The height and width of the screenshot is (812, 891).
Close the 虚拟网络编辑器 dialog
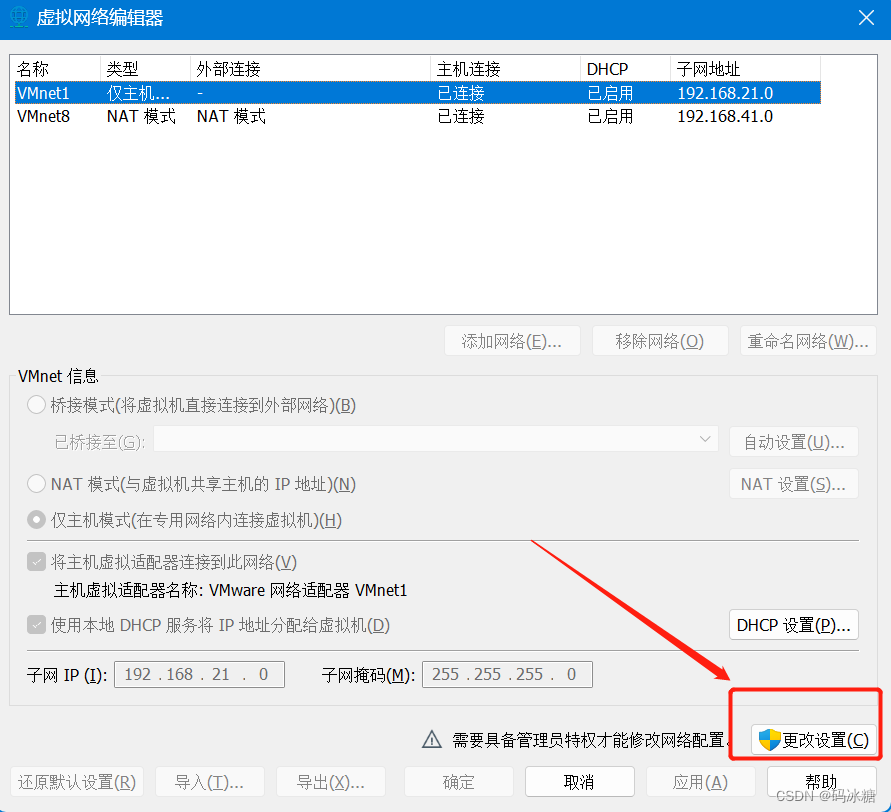pyautogui.click(x=866, y=18)
